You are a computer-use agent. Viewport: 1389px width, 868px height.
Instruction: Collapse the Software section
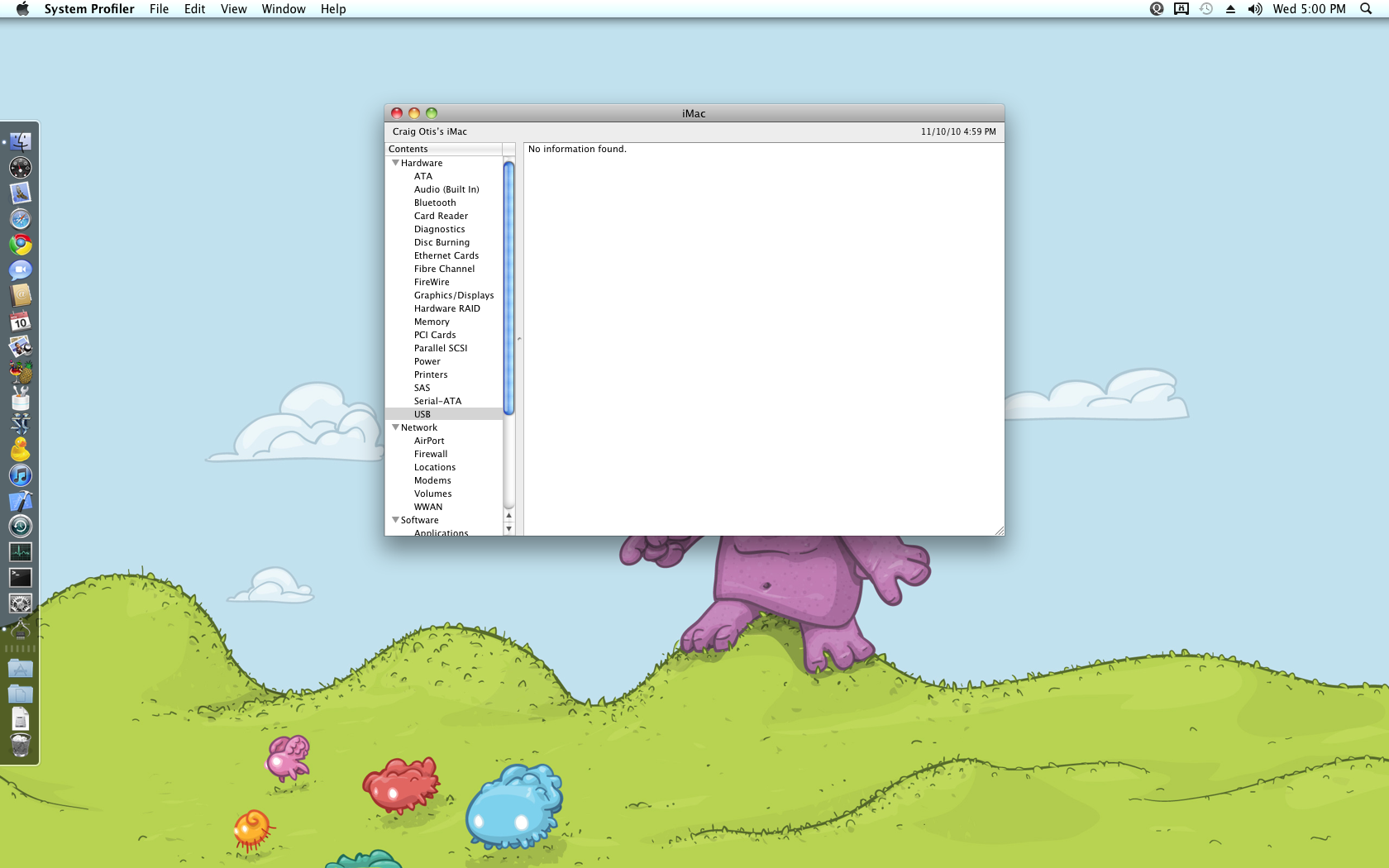point(395,520)
